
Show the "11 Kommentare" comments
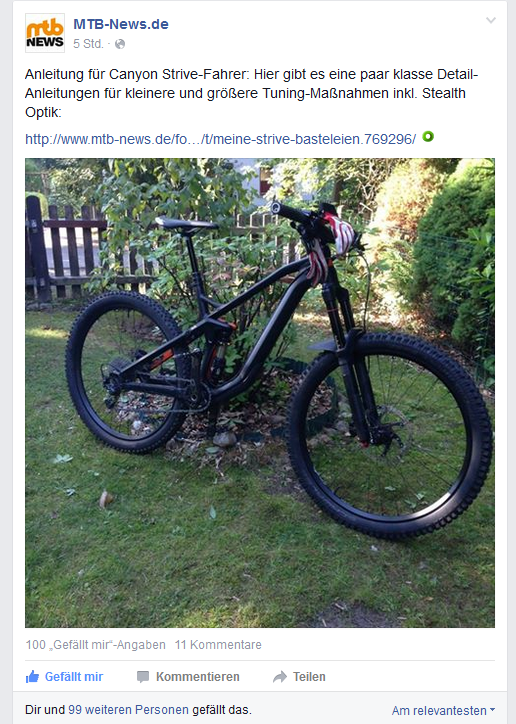(x=218, y=645)
